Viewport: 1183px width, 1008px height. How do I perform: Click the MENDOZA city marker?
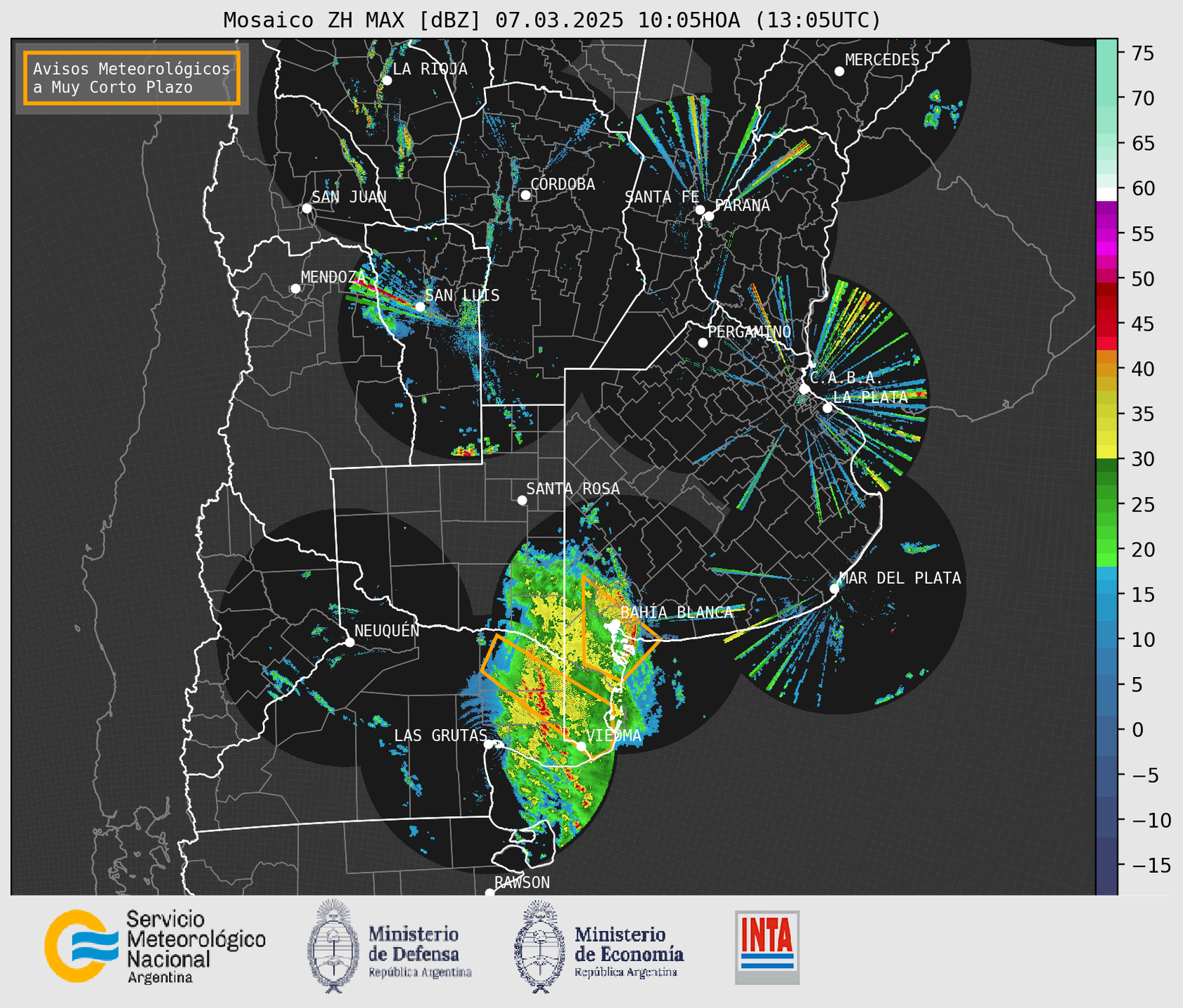pyautogui.click(x=296, y=289)
